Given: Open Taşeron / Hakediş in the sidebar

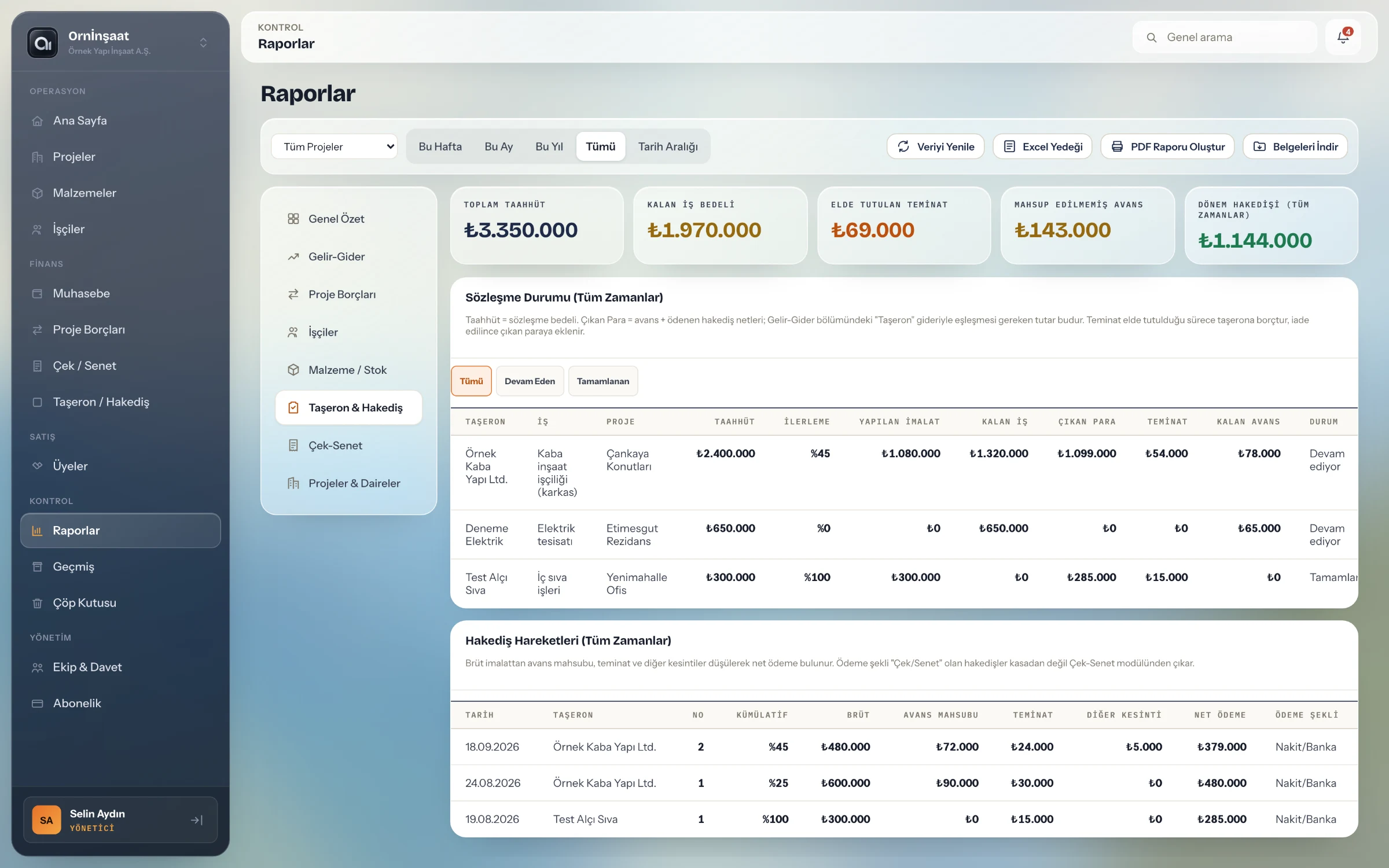Looking at the screenshot, I should coord(120,402).
